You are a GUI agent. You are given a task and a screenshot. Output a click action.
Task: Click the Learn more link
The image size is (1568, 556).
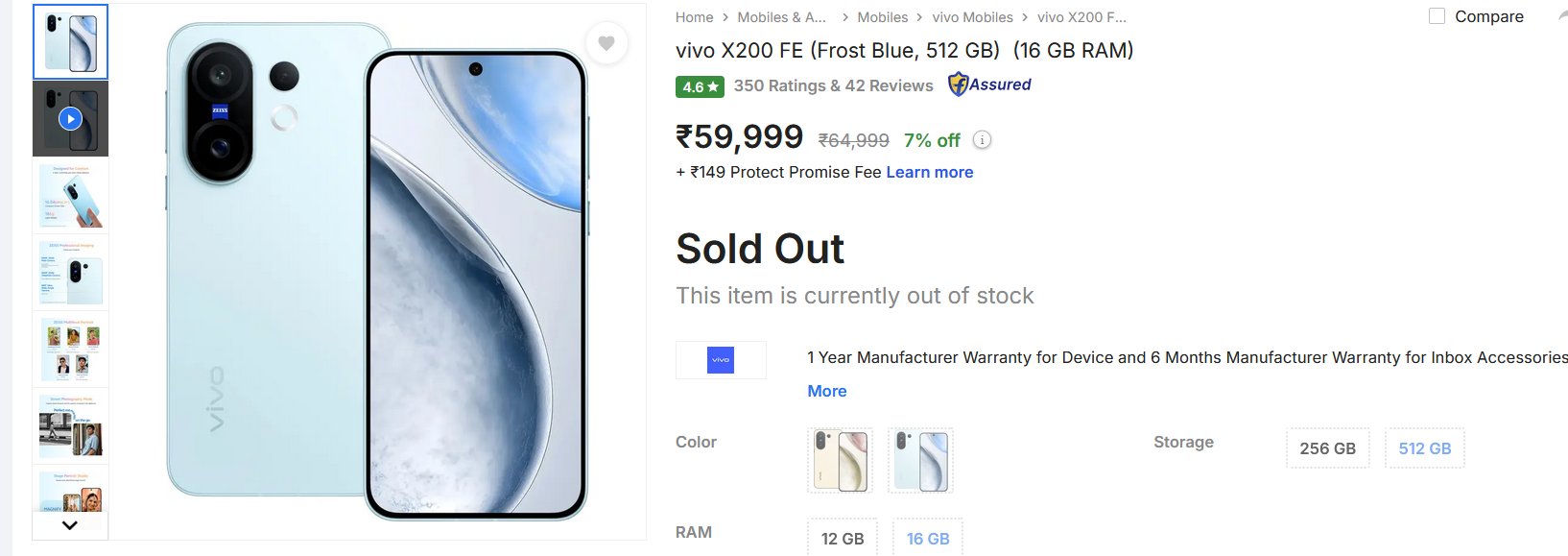pyautogui.click(x=929, y=172)
